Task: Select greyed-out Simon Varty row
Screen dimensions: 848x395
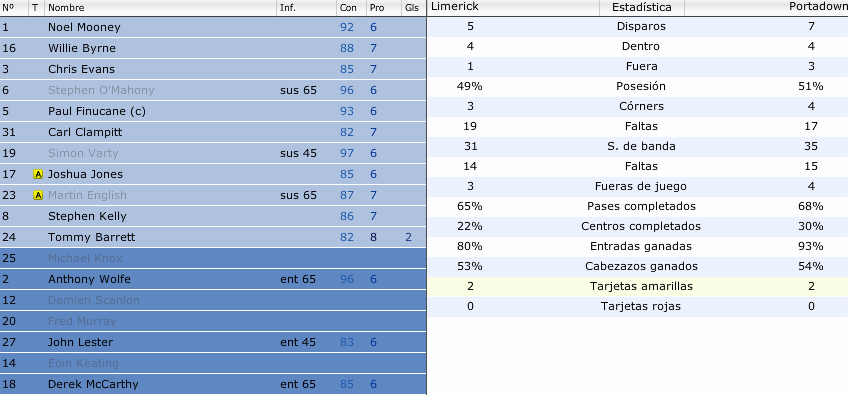Action: 213,153
